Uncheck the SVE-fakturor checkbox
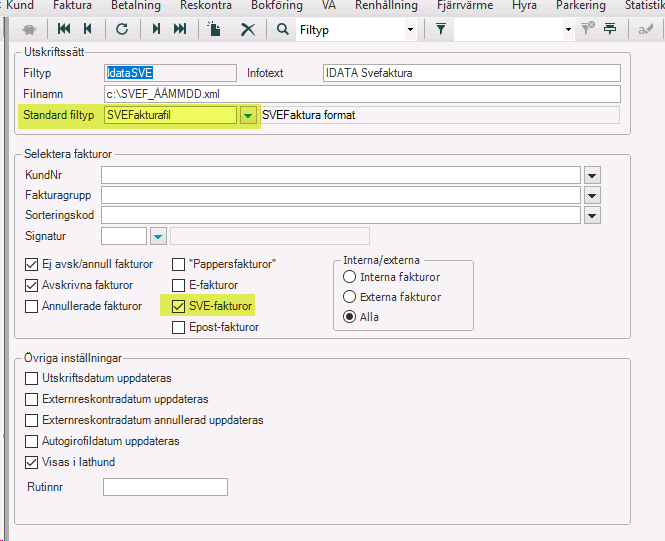 pyautogui.click(x=179, y=306)
